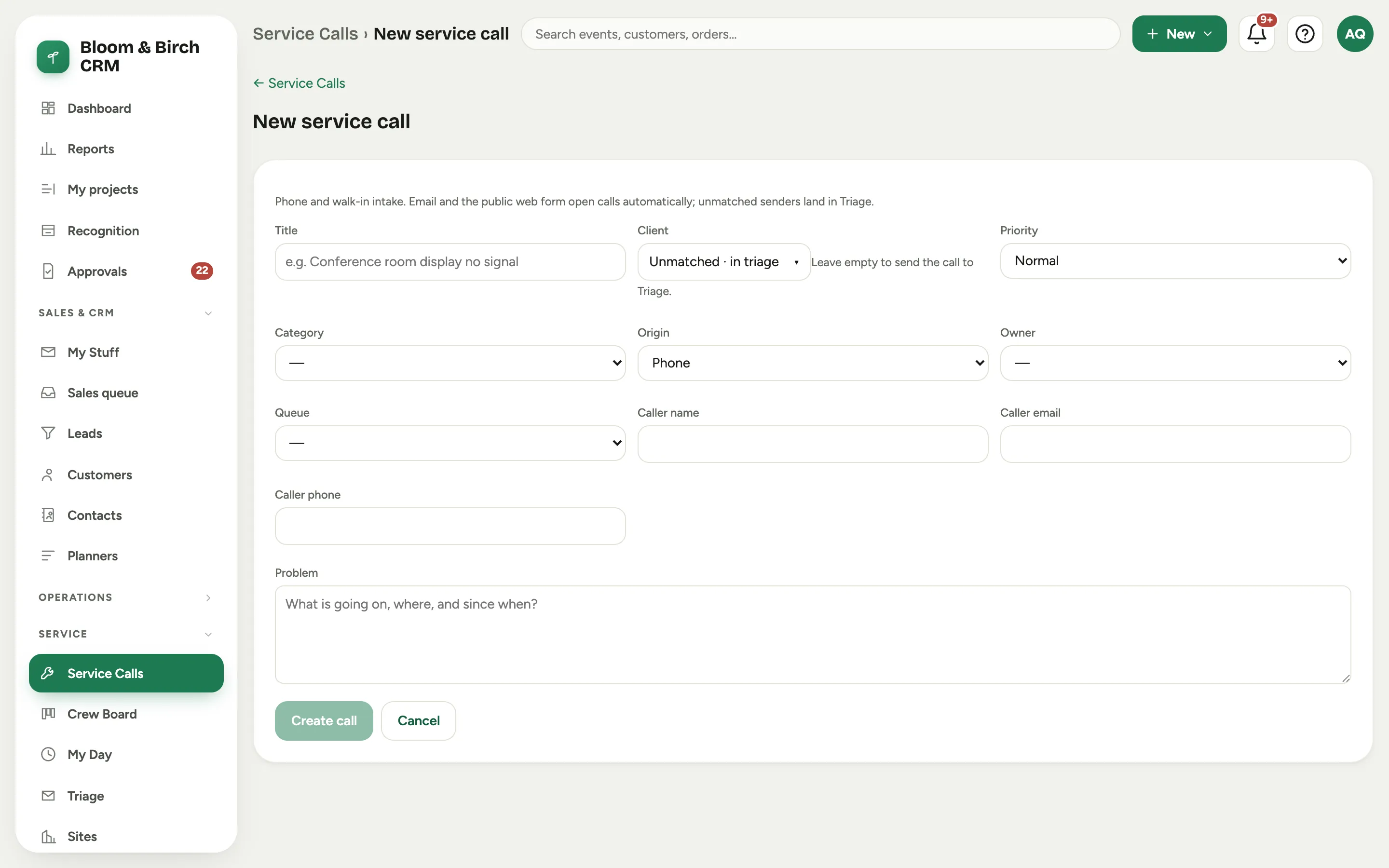Open Crew Board in sidebar
The height and width of the screenshot is (868, 1389).
[126, 714]
